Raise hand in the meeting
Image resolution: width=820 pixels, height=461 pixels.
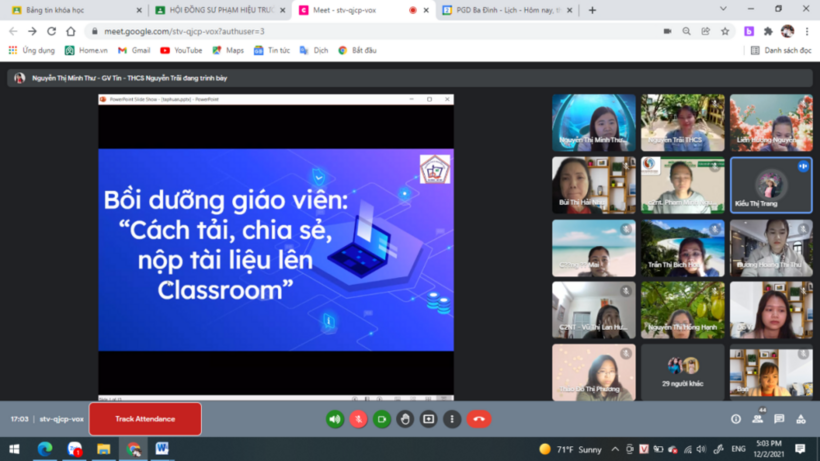tap(405, 419)
